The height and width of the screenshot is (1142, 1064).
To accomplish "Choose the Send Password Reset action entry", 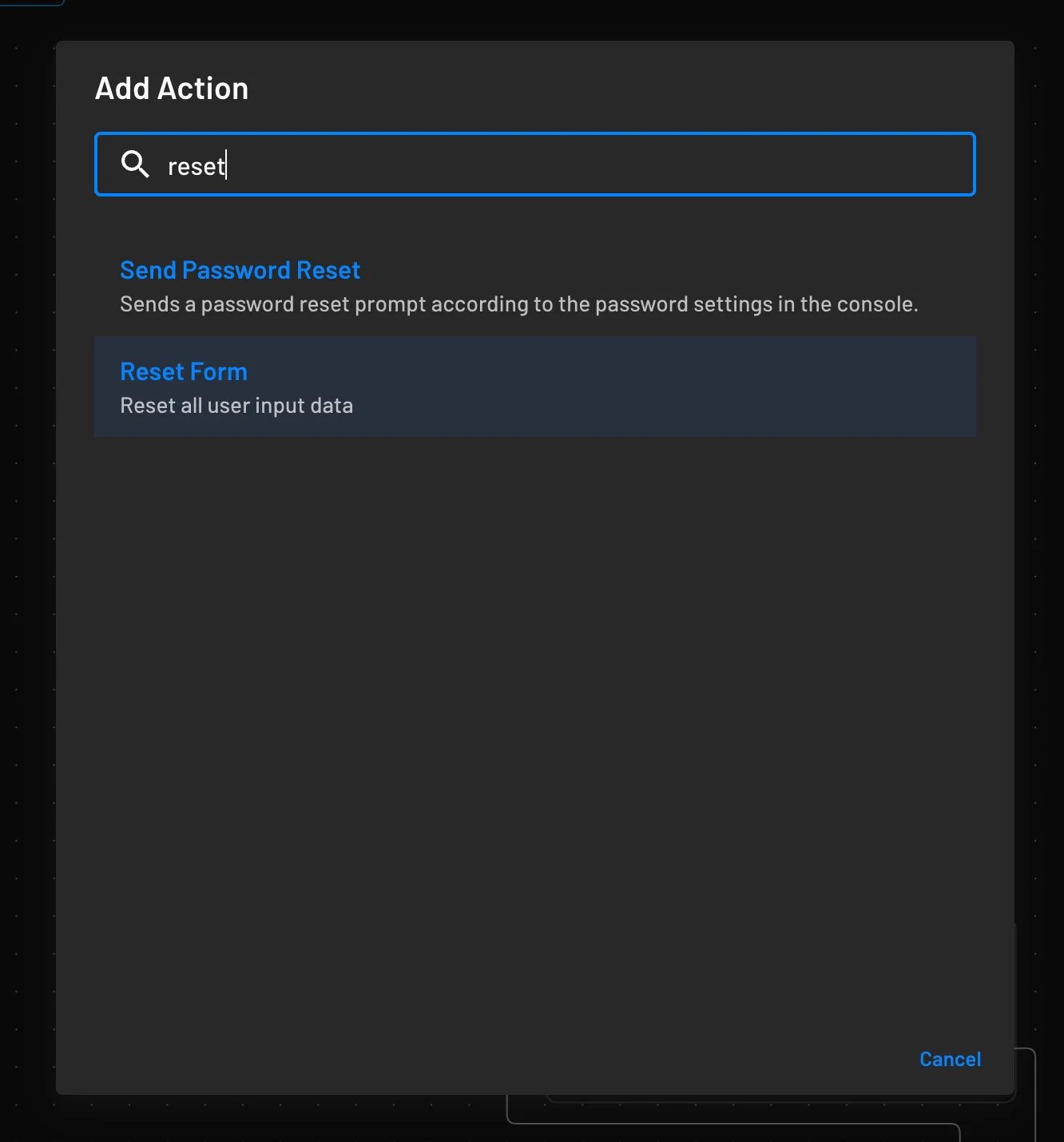I will pyautogui.click(x=240, y=270).
